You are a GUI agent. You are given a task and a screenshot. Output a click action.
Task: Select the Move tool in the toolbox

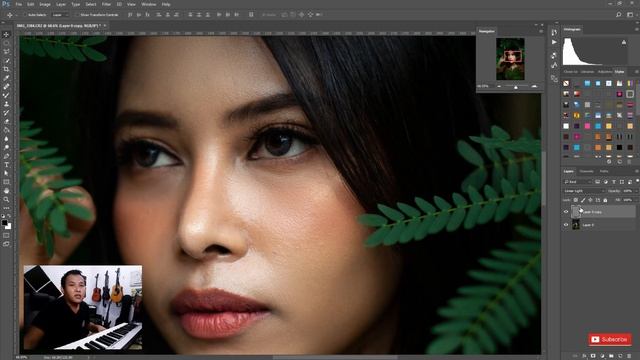pyautogui.click(x=6, y=35)
